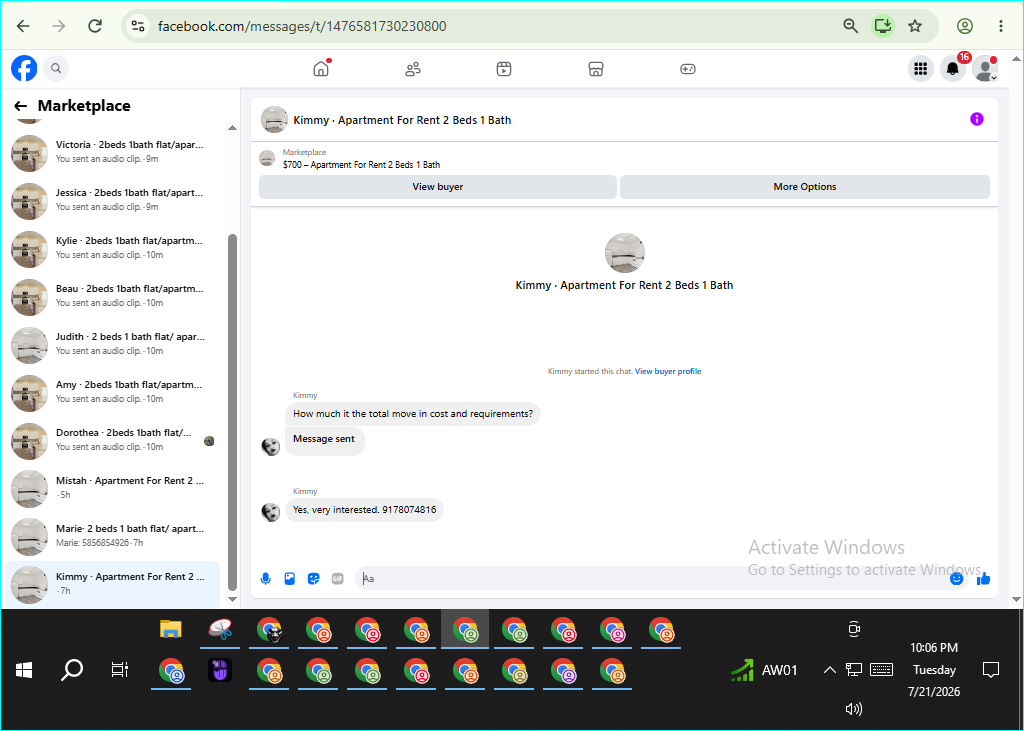This screenshot has width=1024, height=731.
Task: Open Beau's conversation
Action: [112, 296]
